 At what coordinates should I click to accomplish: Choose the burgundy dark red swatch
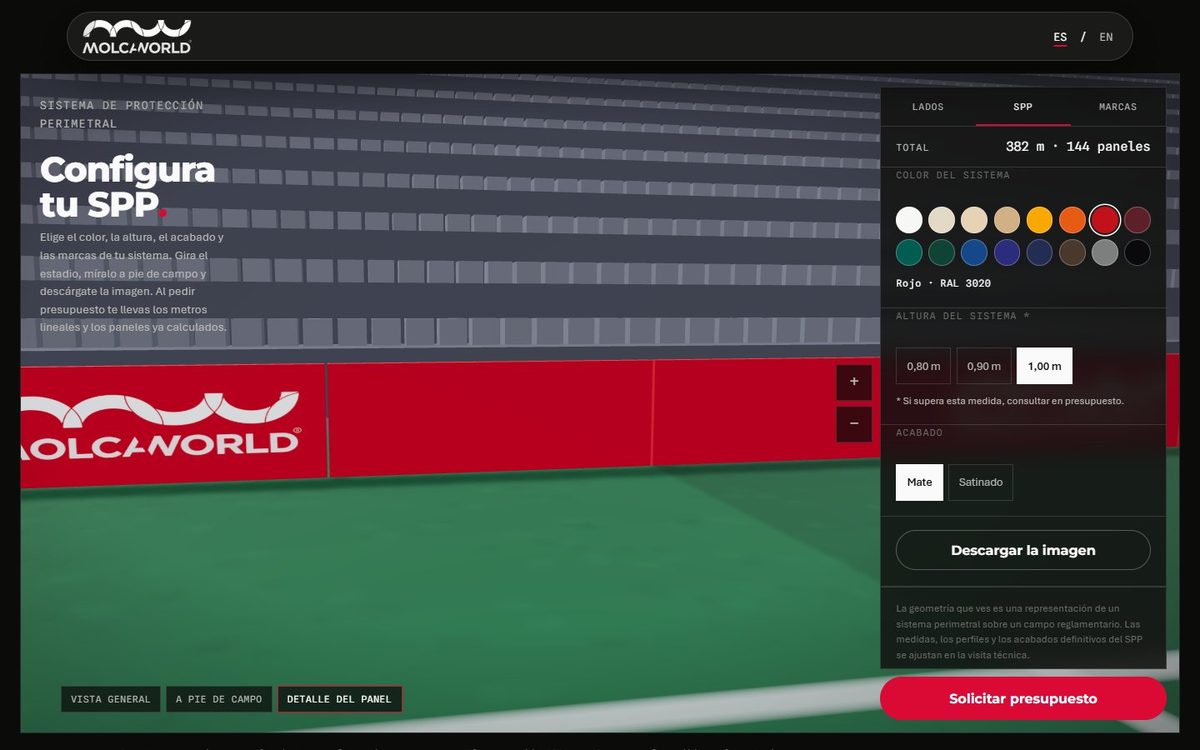point(1137,220)
